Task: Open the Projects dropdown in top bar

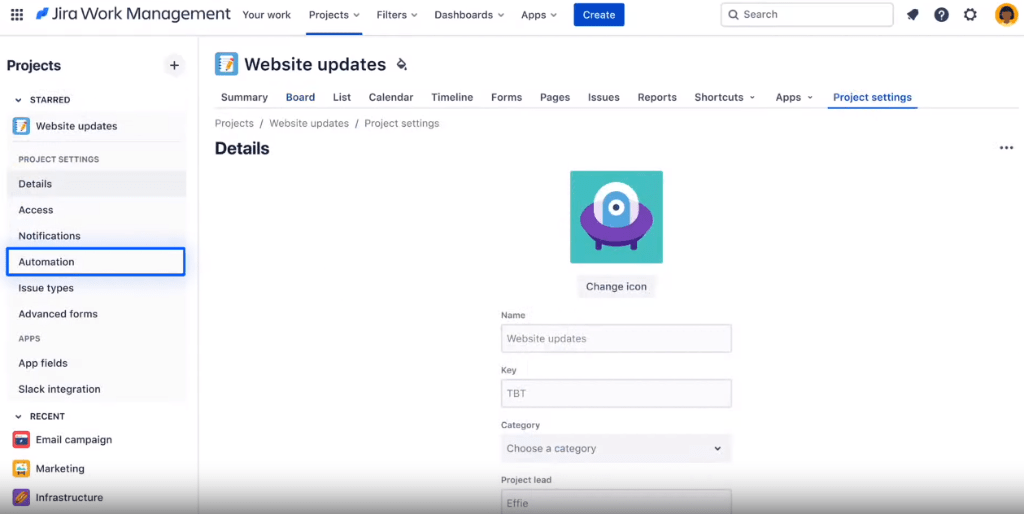Action: [334, 14]
